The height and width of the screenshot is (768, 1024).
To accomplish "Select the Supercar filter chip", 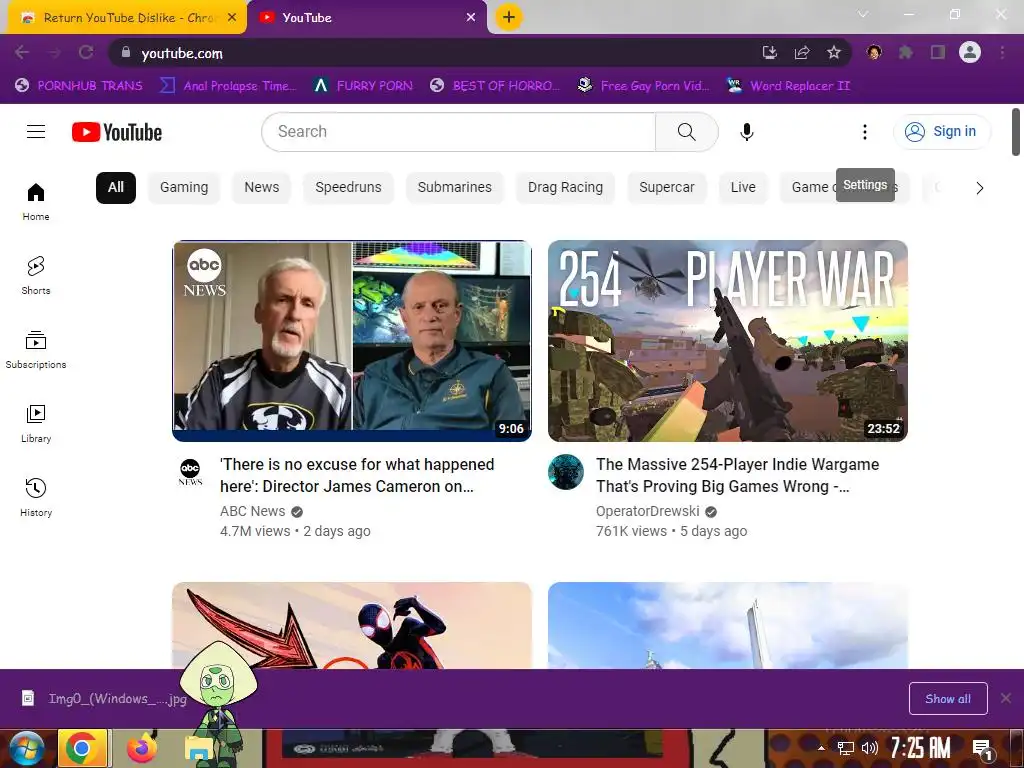I will pos(667,187).
